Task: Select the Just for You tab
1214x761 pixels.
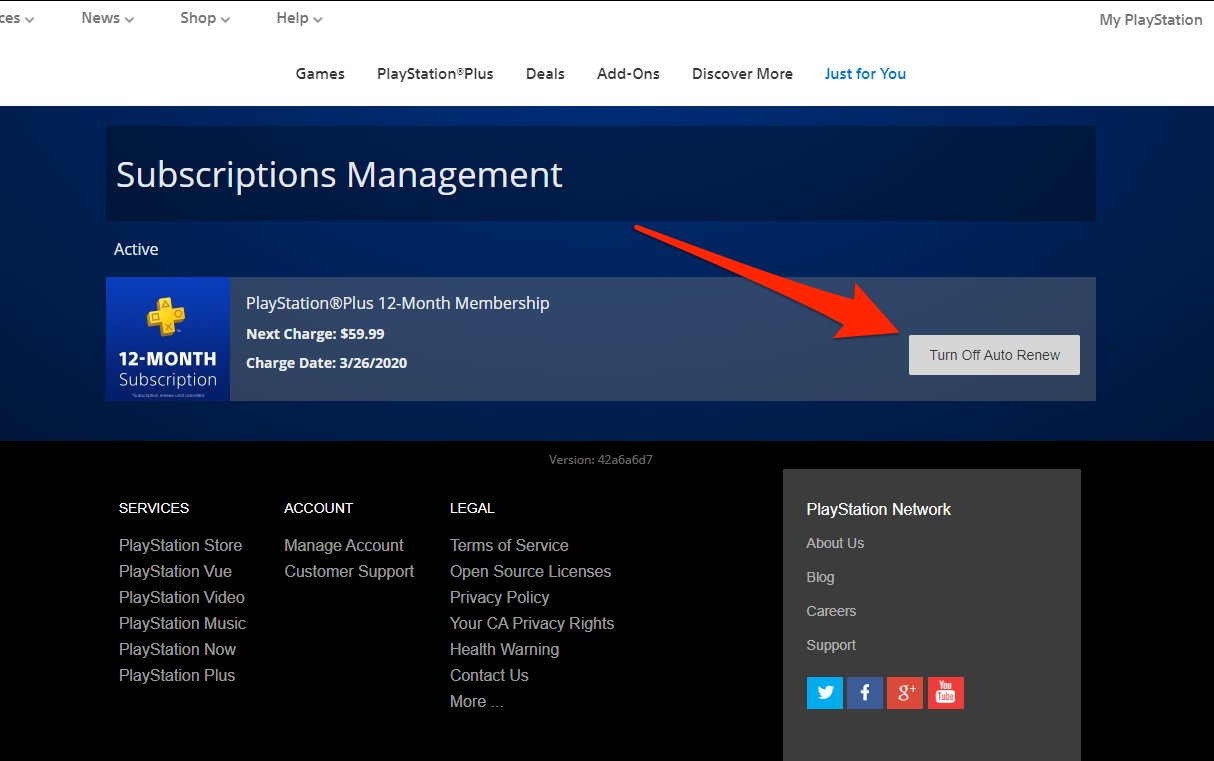Action: [x=864, y=73]
